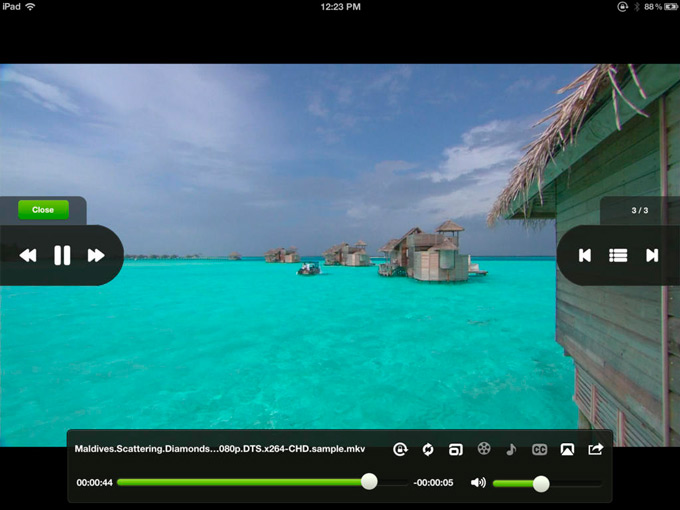The image size is (680, 510).
Task: Open the AirPlay output icon
Action: point(567,449)
